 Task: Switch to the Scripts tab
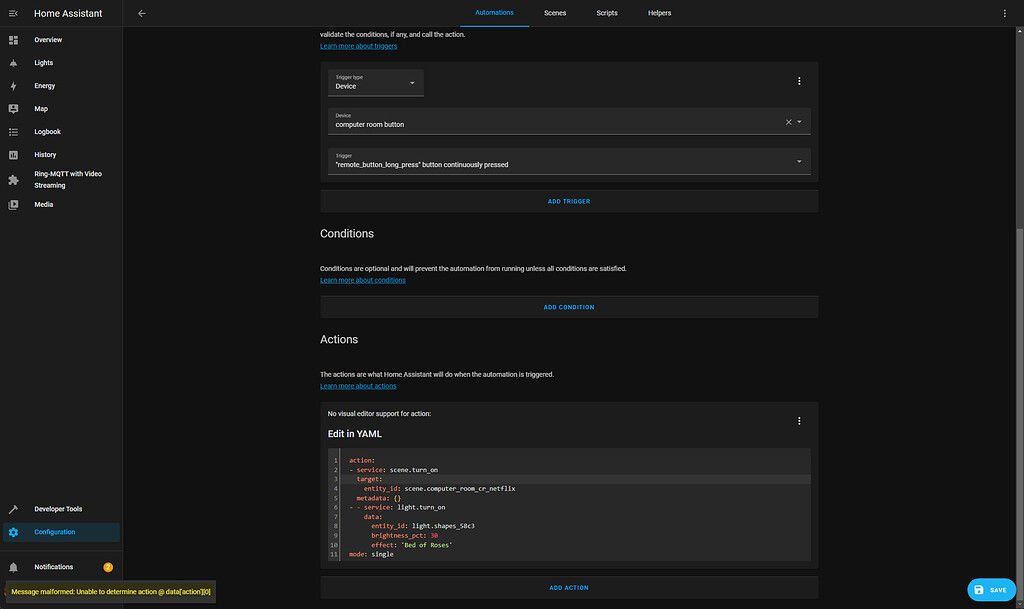click(607, 13)
